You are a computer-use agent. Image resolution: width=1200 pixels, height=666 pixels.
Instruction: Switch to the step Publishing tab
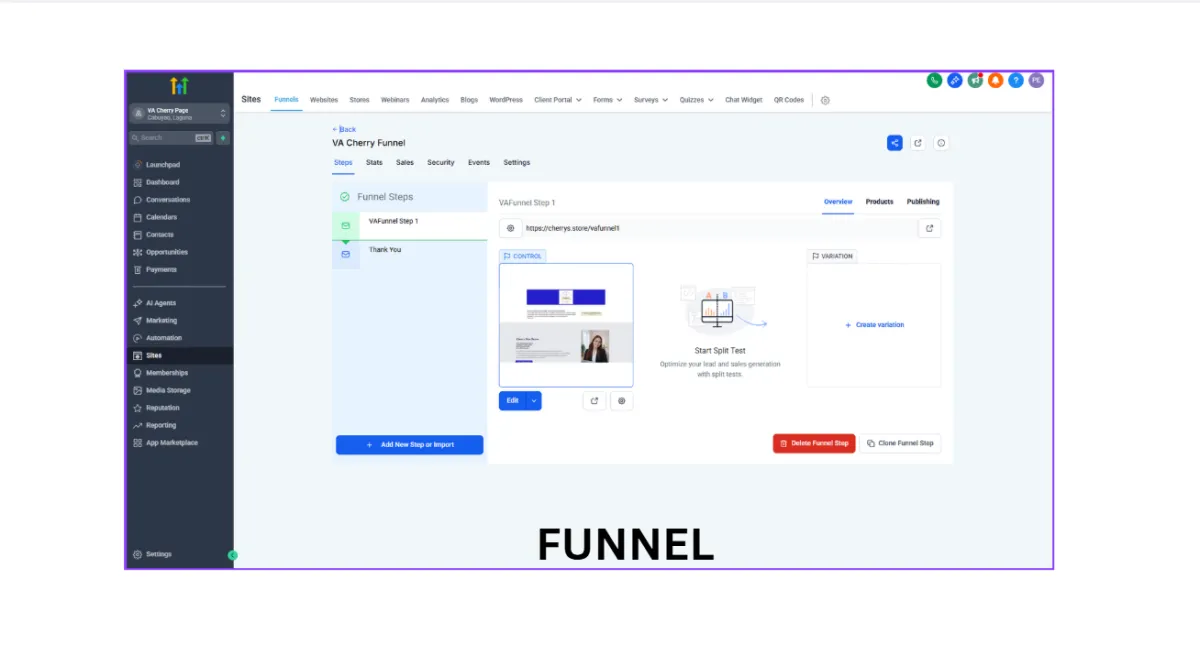point(923,202)
